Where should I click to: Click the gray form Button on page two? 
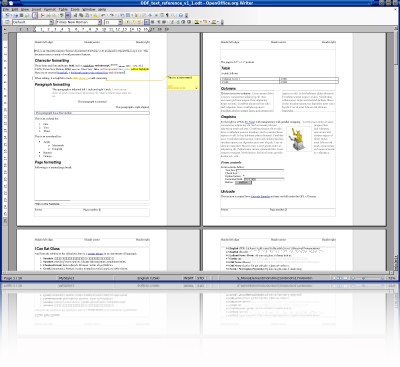[x=243, y=183]
